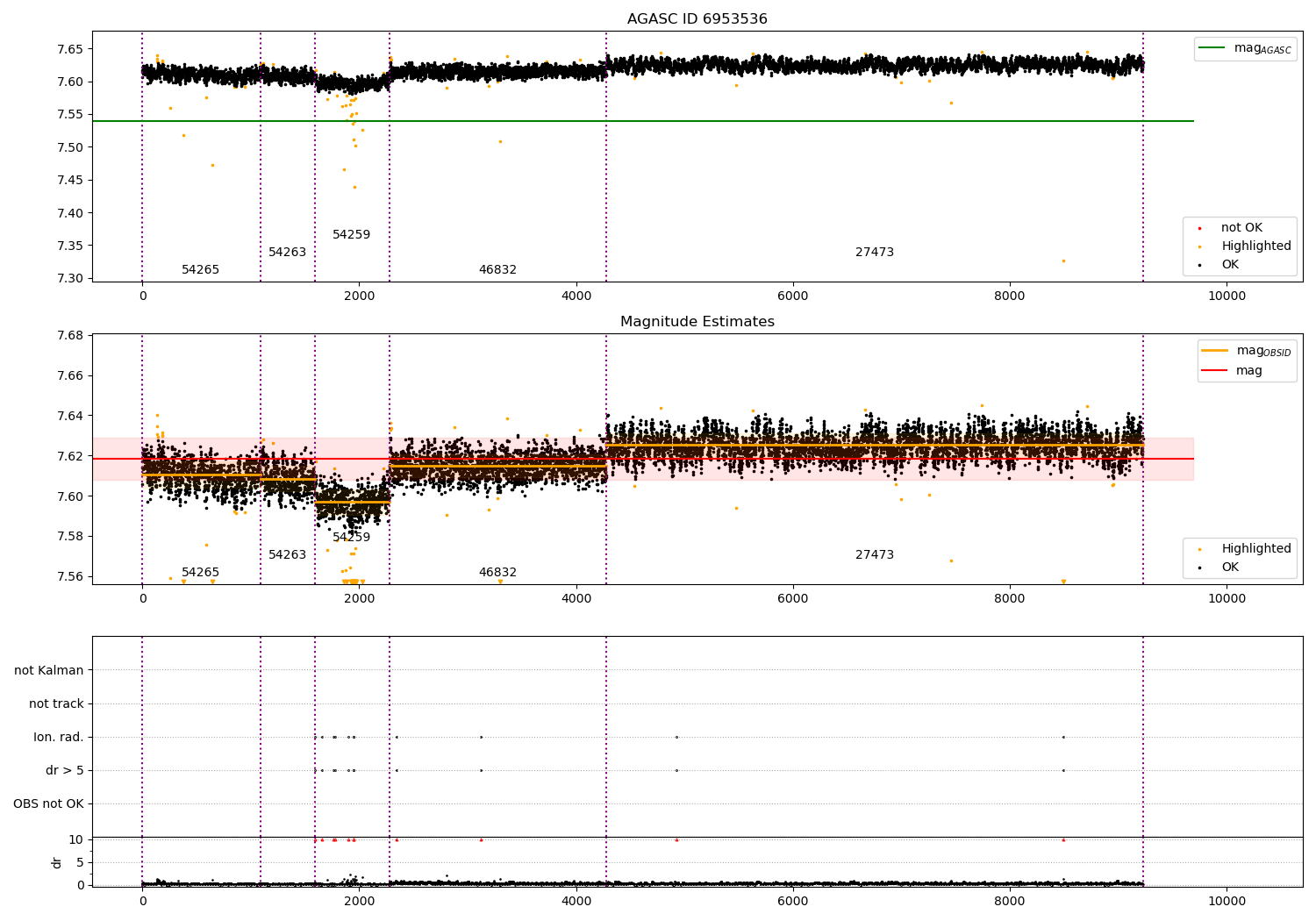1316x921 pixels.
Task: Click the 'AGASC ID 6953536' plot title
Action: point(697,19)
